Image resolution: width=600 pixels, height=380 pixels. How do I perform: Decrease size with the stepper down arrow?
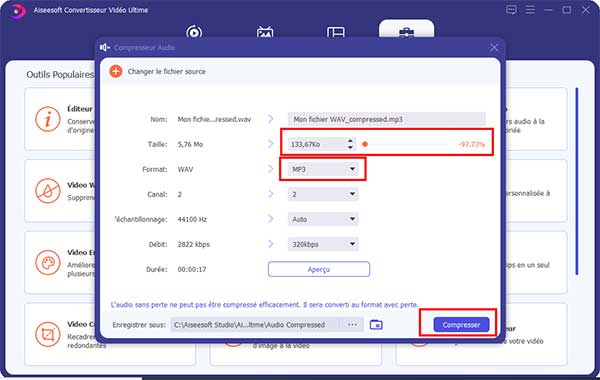[x=350, y=147]
